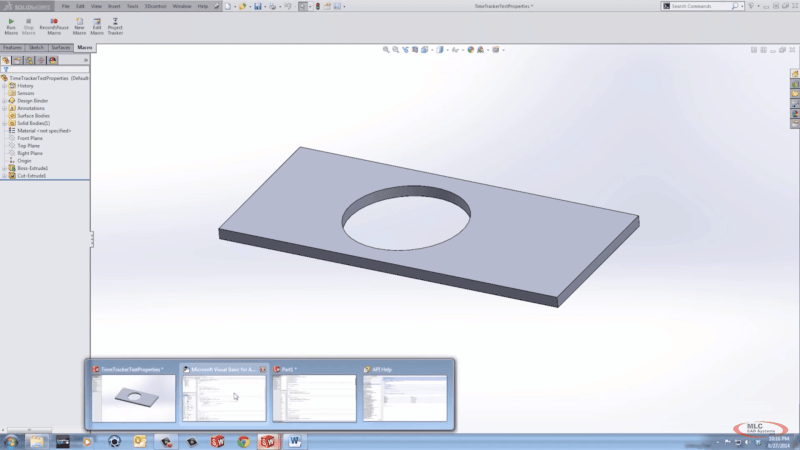Open SolidWorks Resources in task pane
Viewport: 800px width, 450px height.
pyautogui.click(x=795, y=74)
